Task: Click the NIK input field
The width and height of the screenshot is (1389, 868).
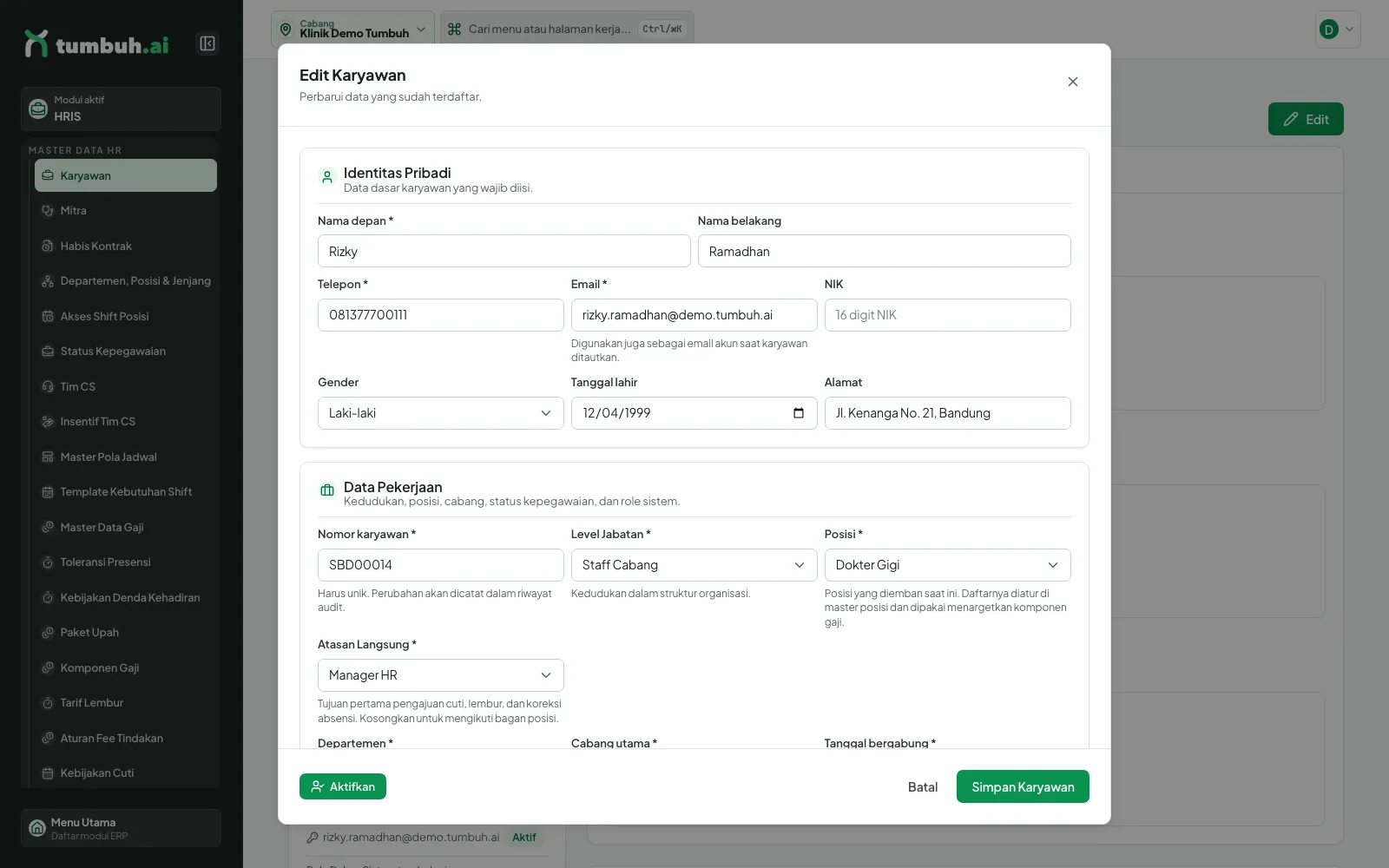Action: 948,315
